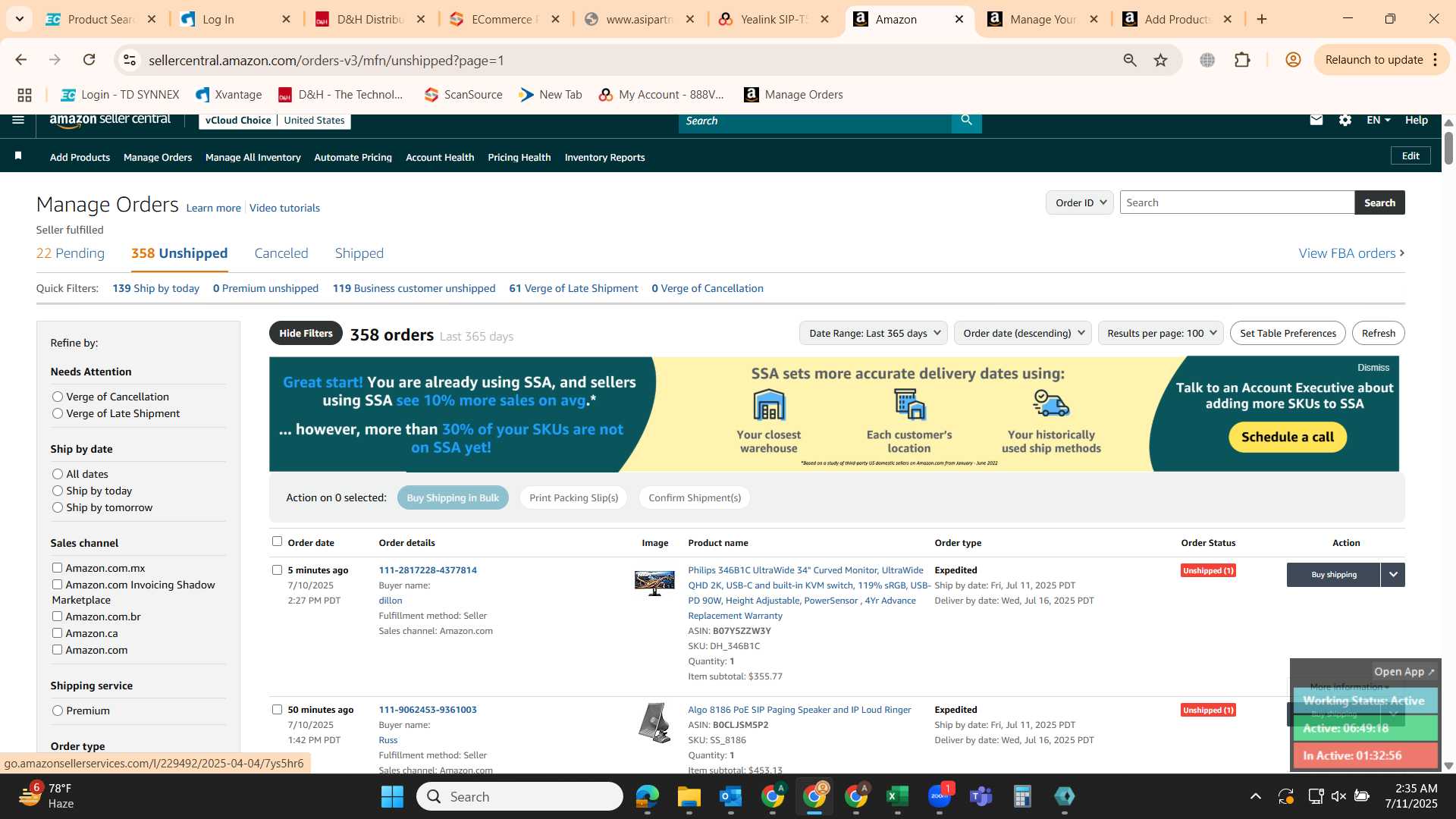View site information icon in address bar
This screenshot has height=819, width=1456.
tap(130, 60)
